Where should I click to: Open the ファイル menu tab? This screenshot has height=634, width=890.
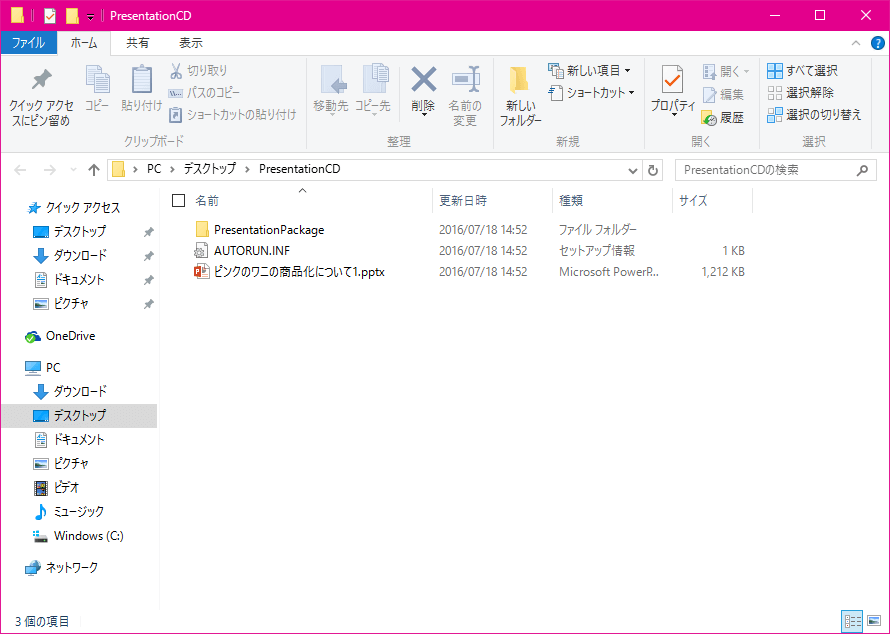tap(28, 43)
